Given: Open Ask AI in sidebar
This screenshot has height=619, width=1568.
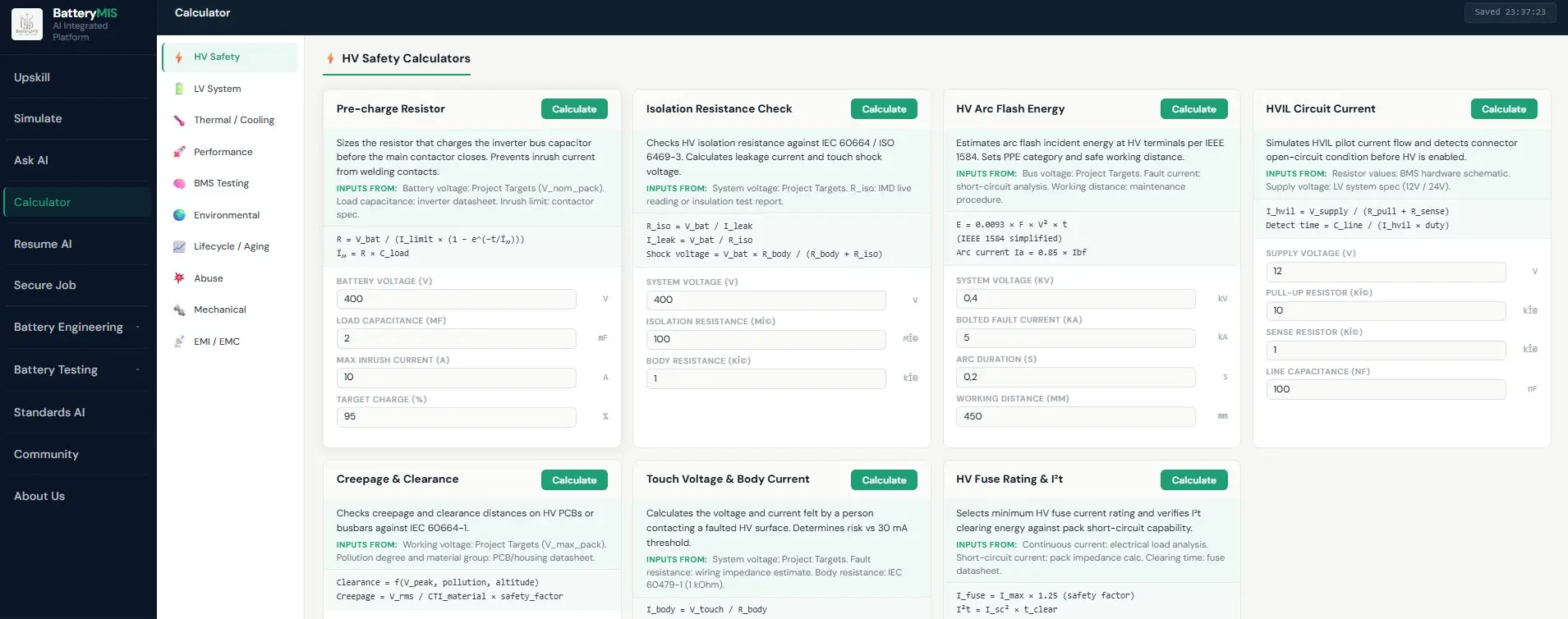Looking at the screenshot, I should click(x=76, y=160).
